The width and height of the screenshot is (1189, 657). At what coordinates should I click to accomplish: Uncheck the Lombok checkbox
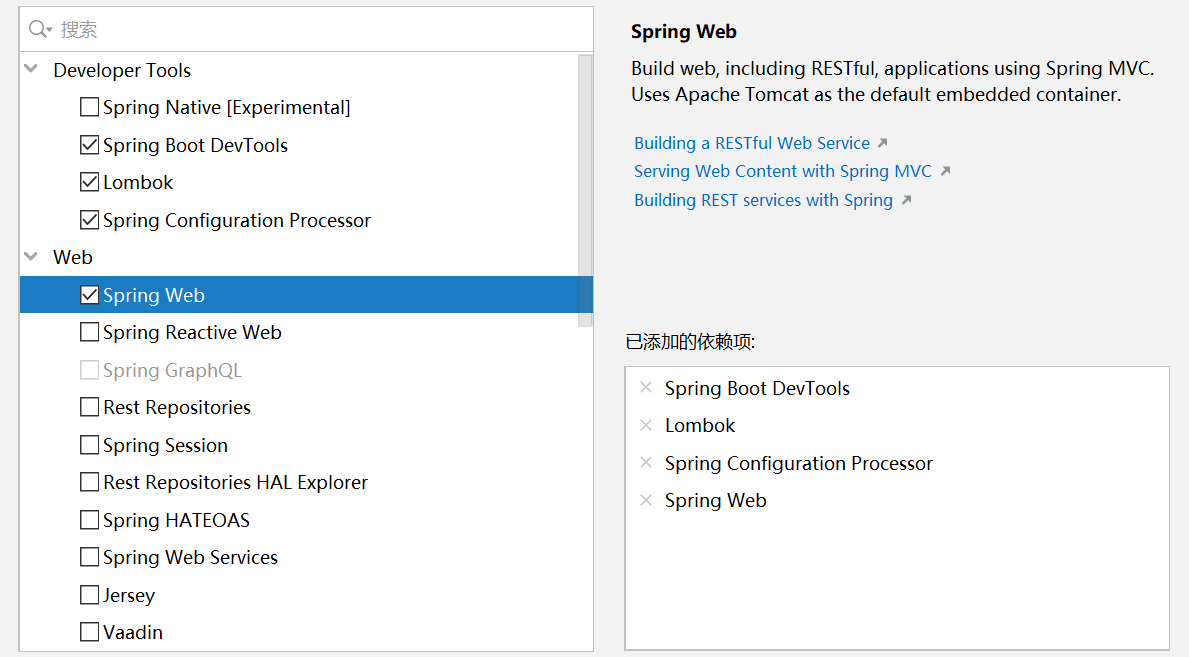89,182
